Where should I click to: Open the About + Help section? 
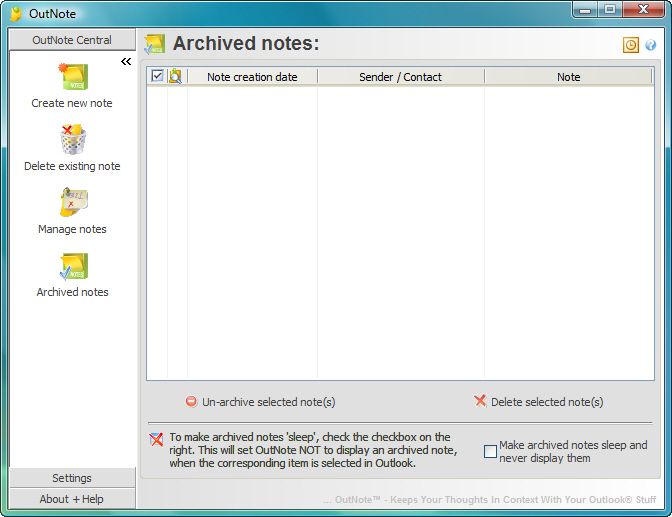tap(72, 499)
